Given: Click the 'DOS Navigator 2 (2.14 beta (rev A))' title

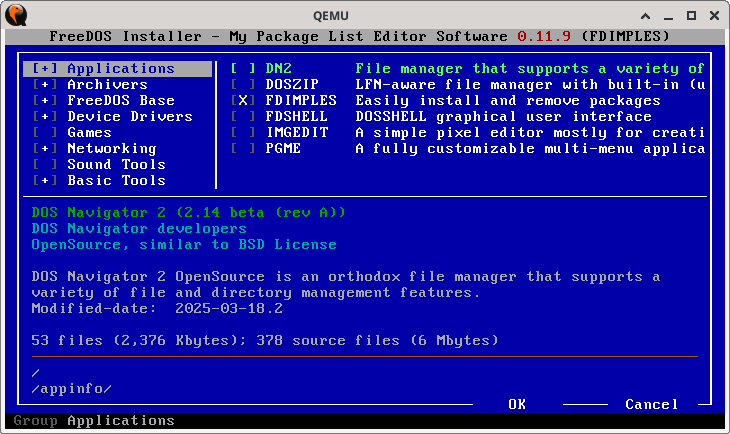Looking at the screenshot, I should tap(188, 212).
